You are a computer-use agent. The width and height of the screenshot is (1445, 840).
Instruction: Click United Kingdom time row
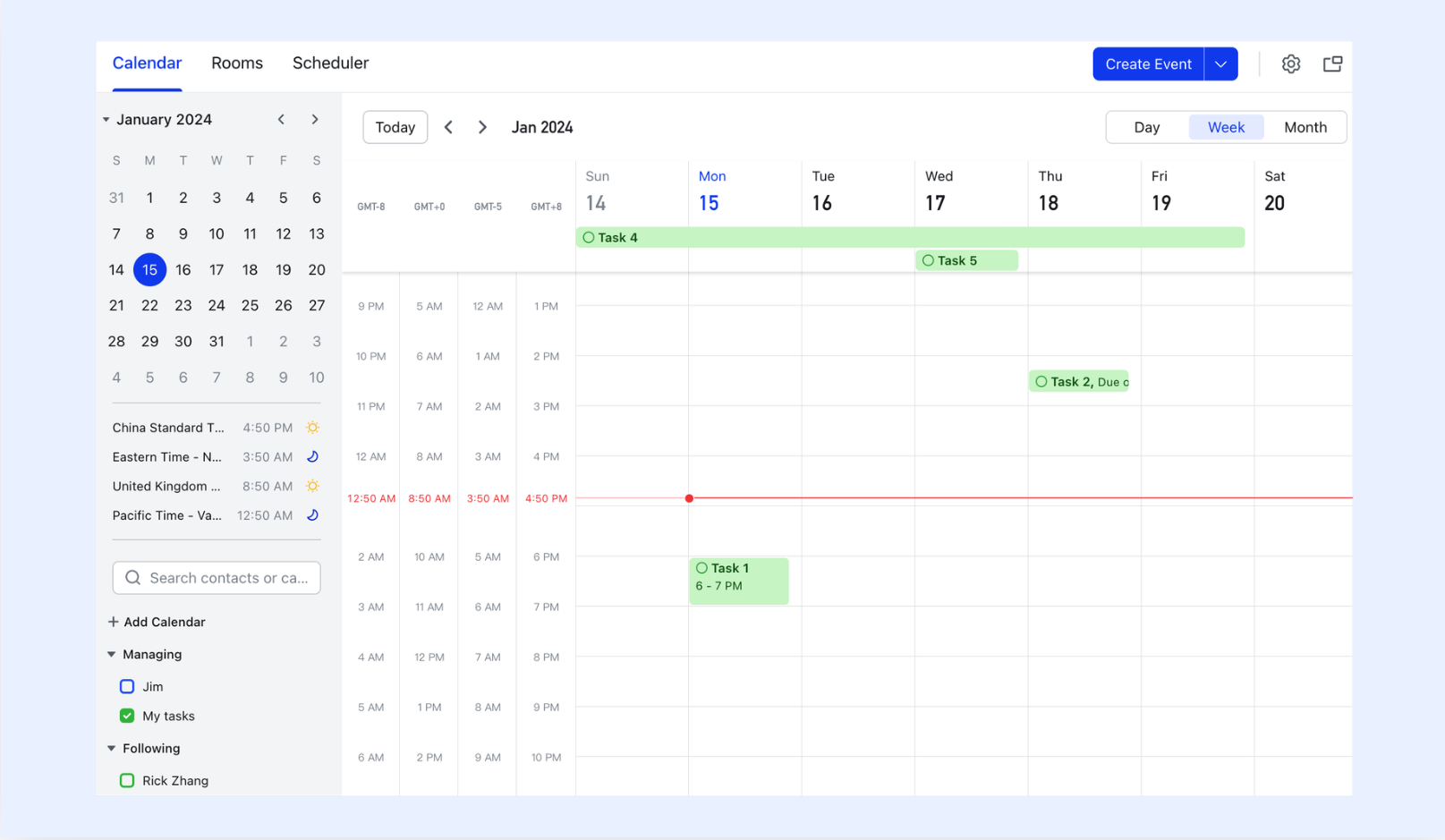[217, 487]
